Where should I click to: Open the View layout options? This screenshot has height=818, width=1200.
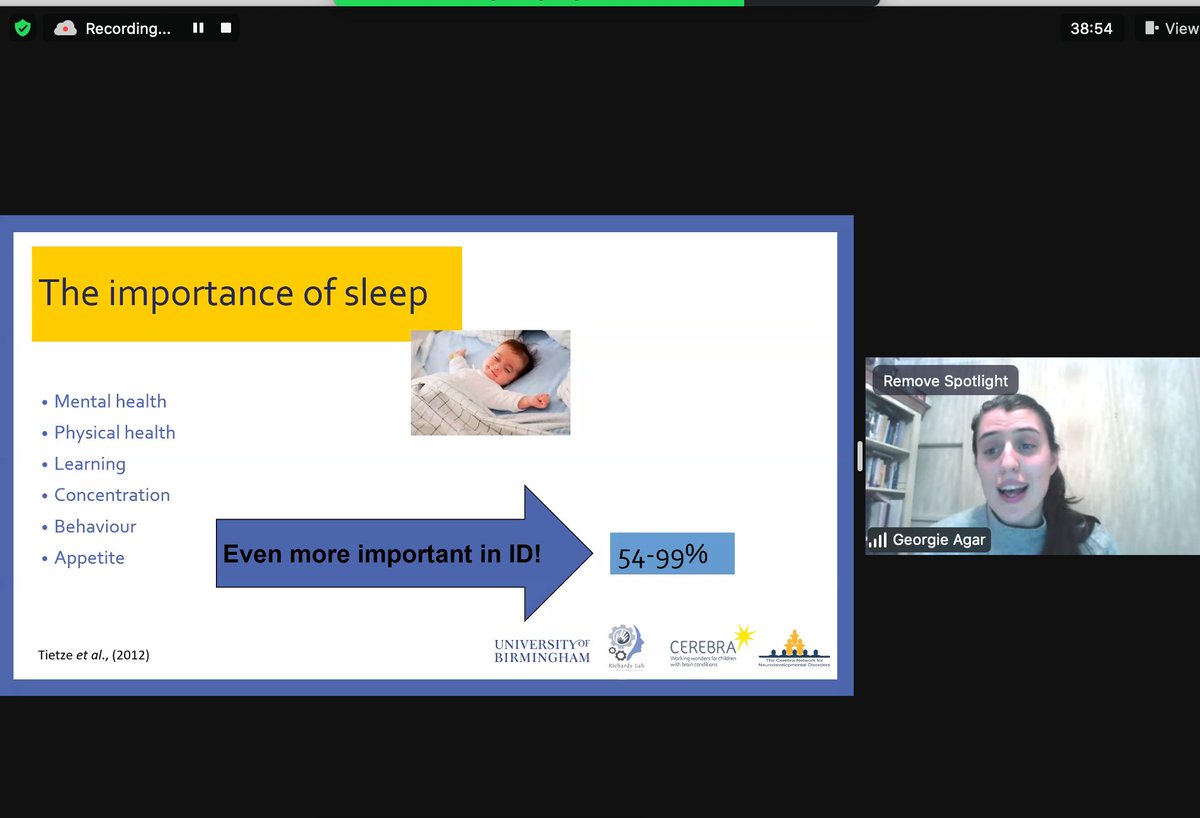(1171, 28)
